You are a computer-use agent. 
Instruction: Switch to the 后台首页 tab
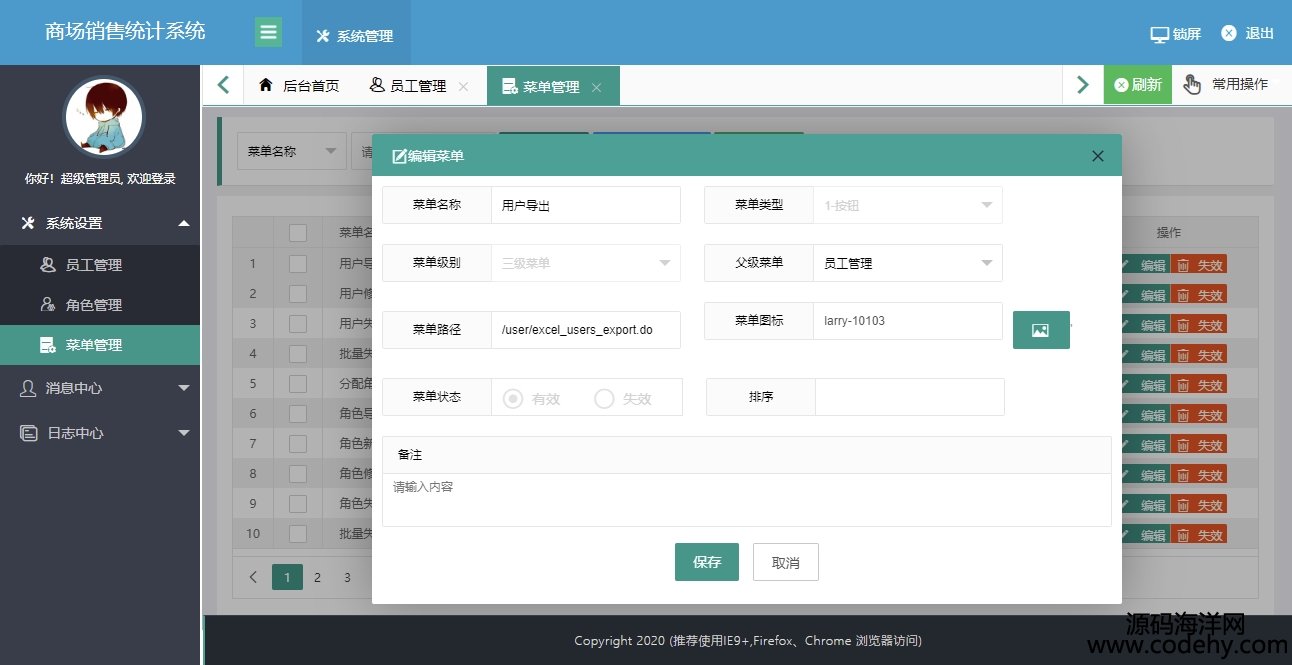tap(299, 86)
